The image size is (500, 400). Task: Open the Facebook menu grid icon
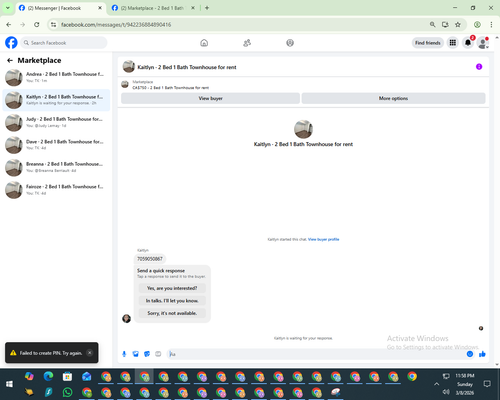tap(453, 43)
